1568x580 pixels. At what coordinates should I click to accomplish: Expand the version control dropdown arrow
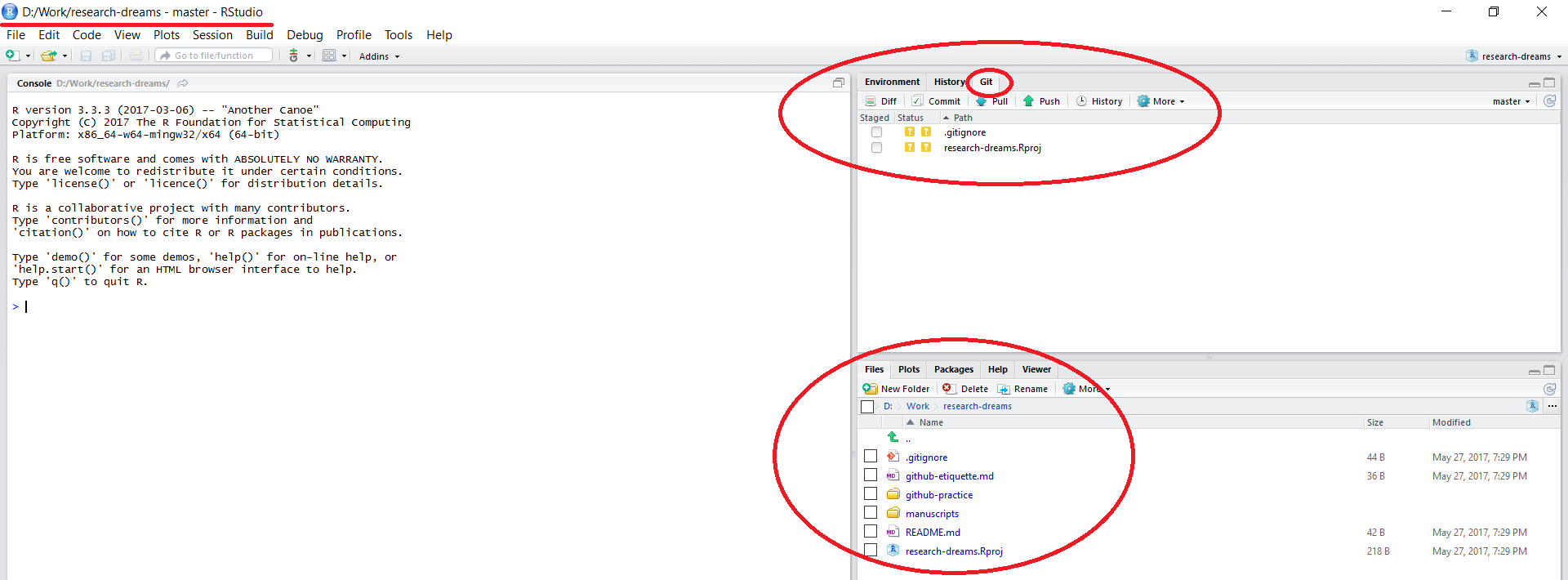point(309,56)
